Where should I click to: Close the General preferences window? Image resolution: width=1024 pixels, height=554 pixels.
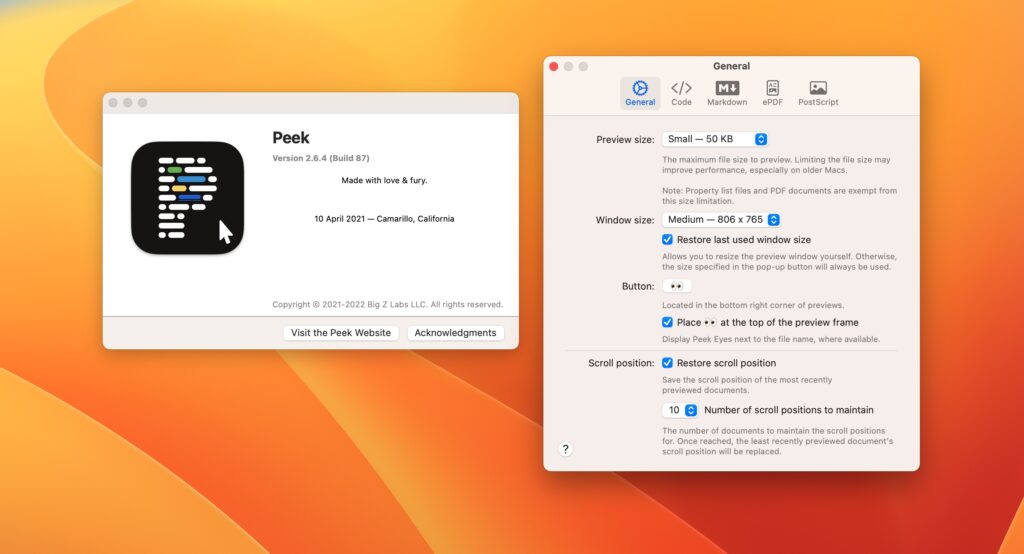tap(554, 67)
